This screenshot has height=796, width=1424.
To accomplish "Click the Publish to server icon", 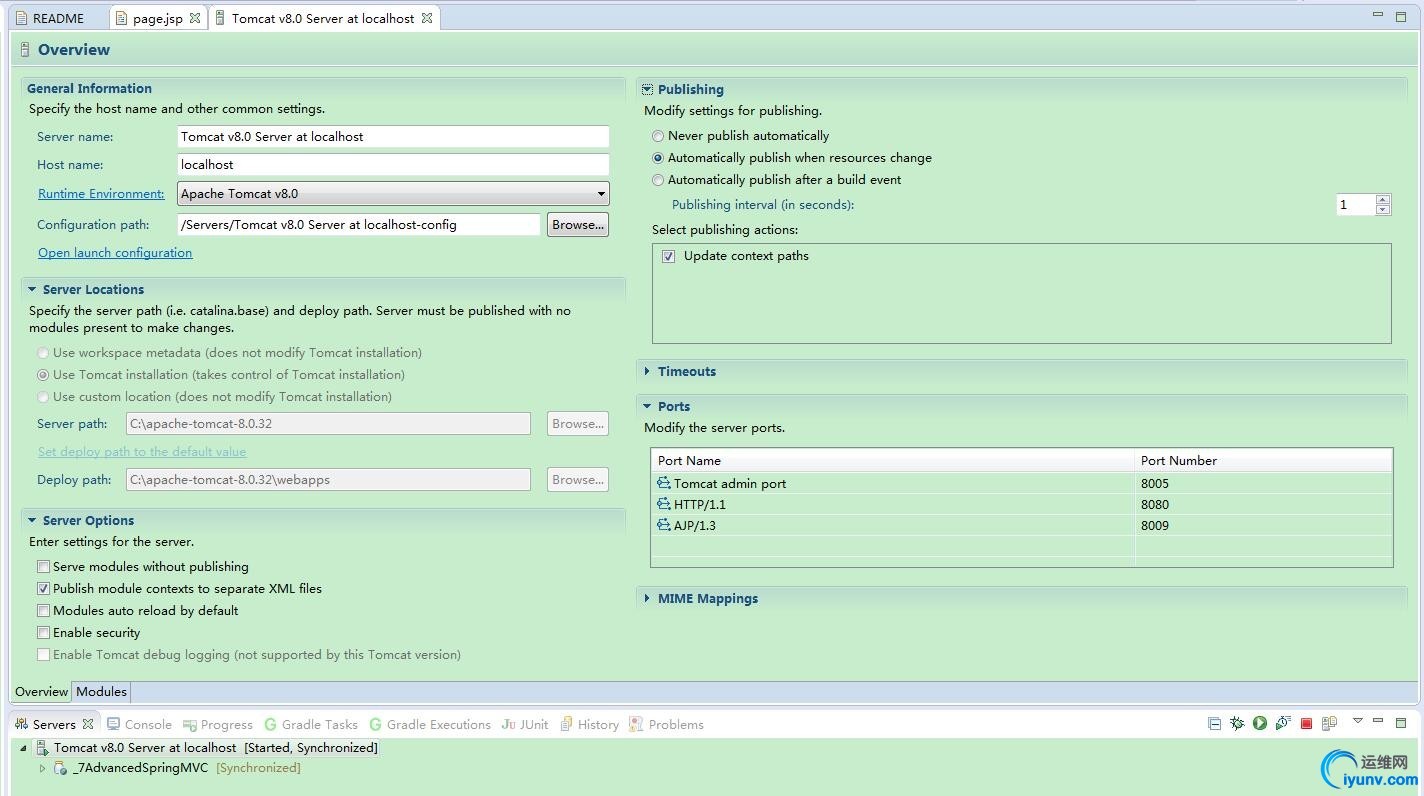I will click(x=1329, y=724).
